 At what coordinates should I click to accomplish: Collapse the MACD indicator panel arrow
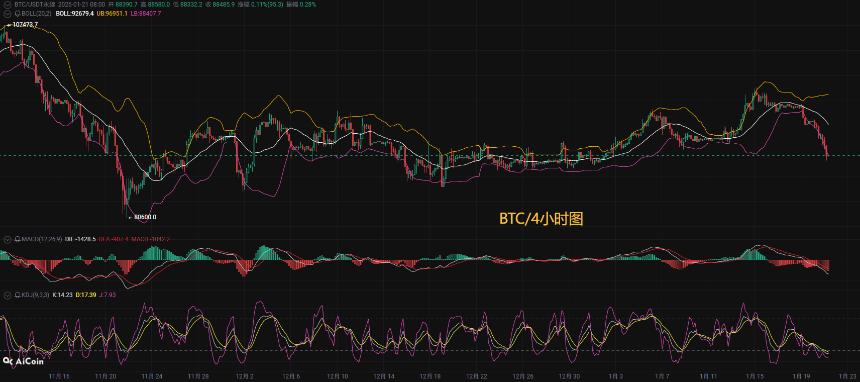(7, 240)
